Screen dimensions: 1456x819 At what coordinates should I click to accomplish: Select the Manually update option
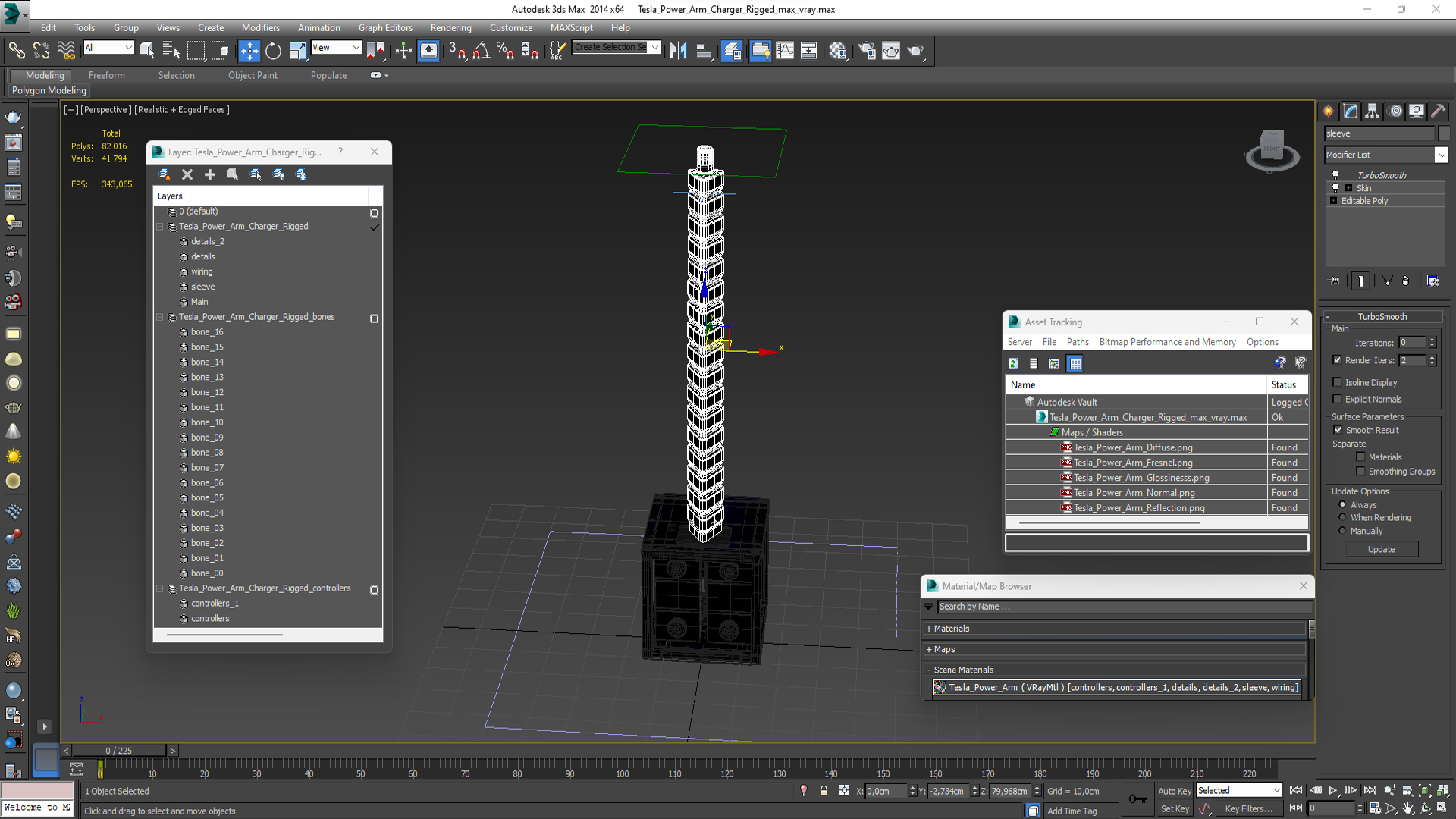point(1342,531)
